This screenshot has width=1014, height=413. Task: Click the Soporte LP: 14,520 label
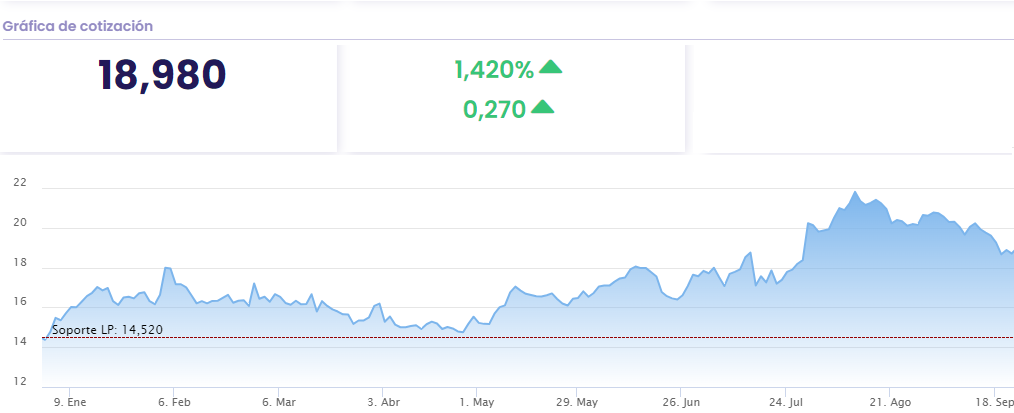(106, 329)
